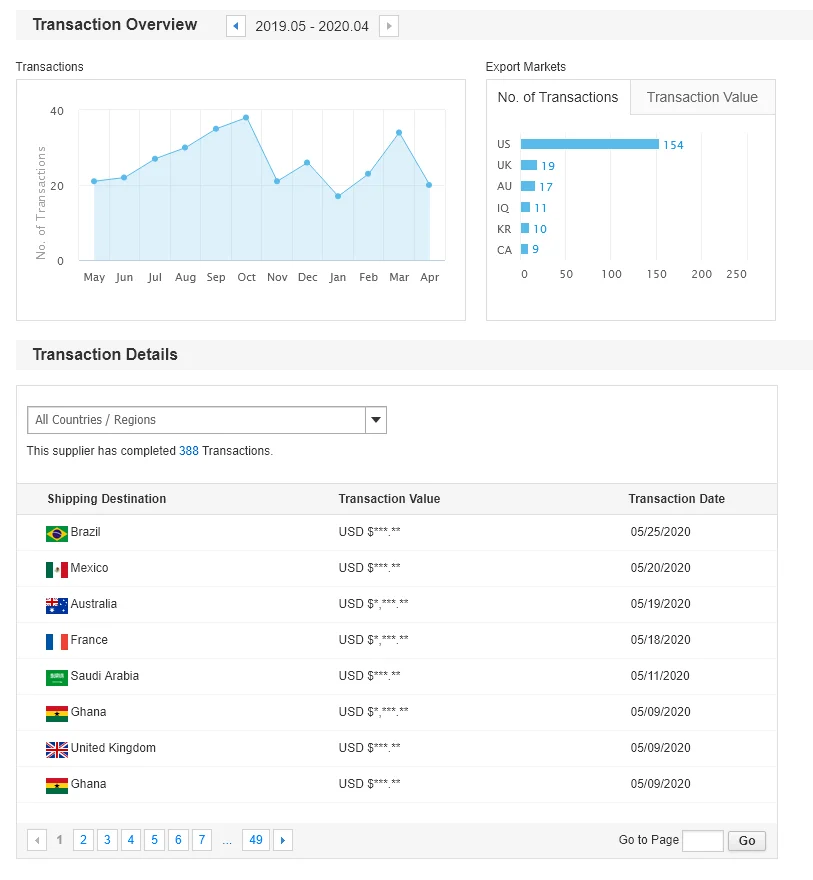Click the Saudi Arabia flag icon
813x880 pixels.
pos(57,677)
